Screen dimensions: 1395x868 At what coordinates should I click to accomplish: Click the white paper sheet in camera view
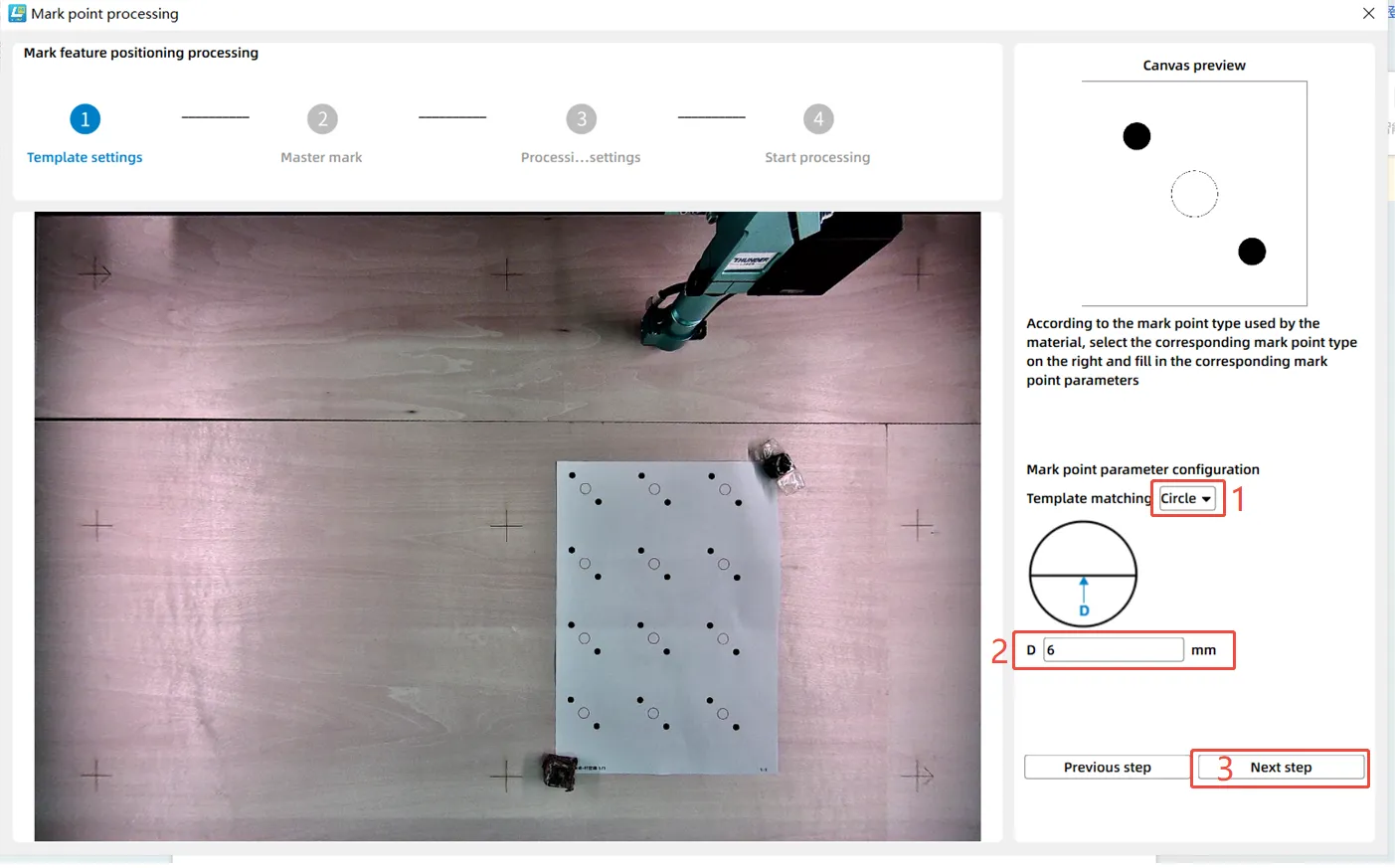[667, 617]
